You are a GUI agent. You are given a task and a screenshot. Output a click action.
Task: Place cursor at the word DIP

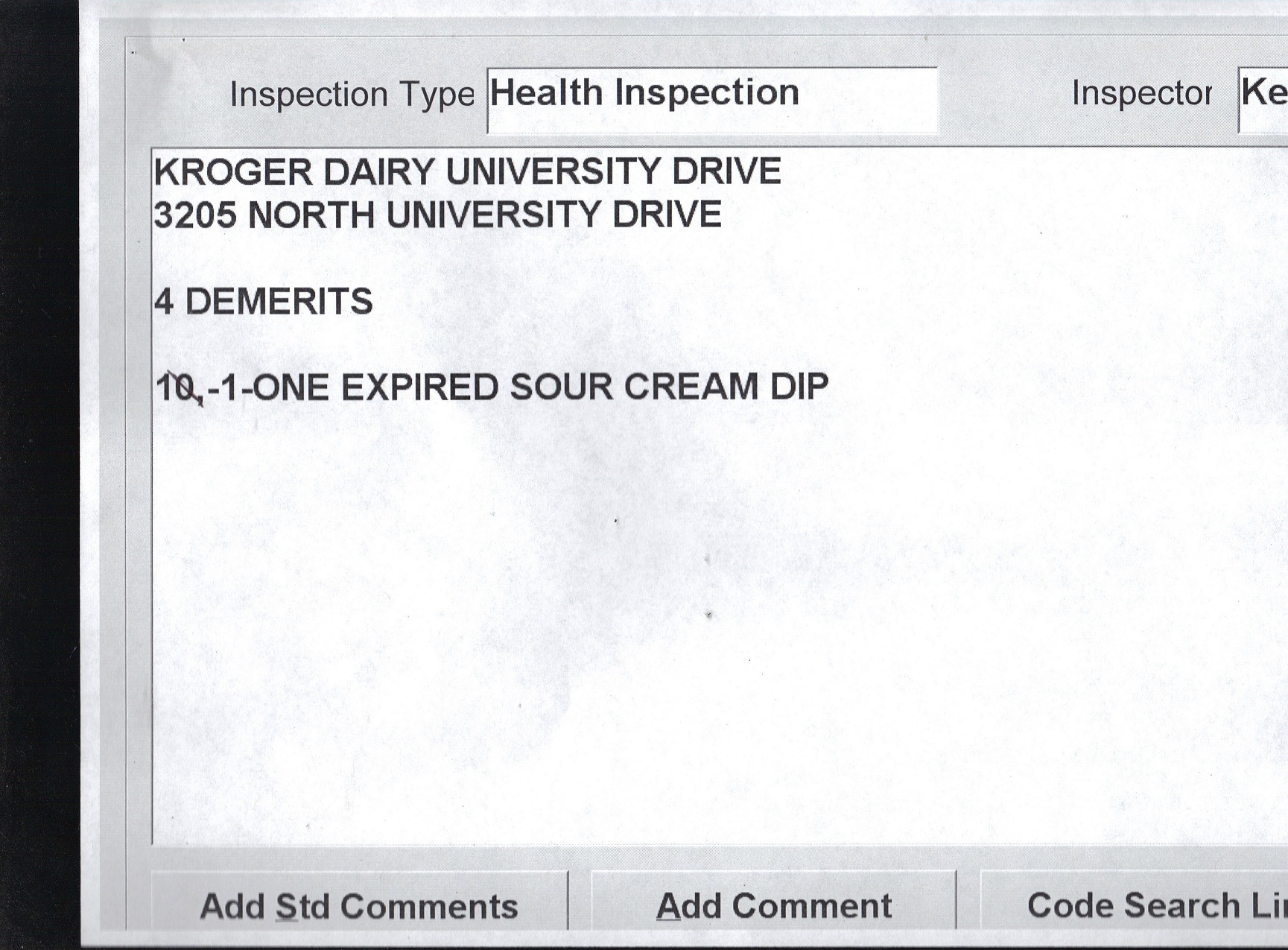pyautogui.click(x=799, y=387)
